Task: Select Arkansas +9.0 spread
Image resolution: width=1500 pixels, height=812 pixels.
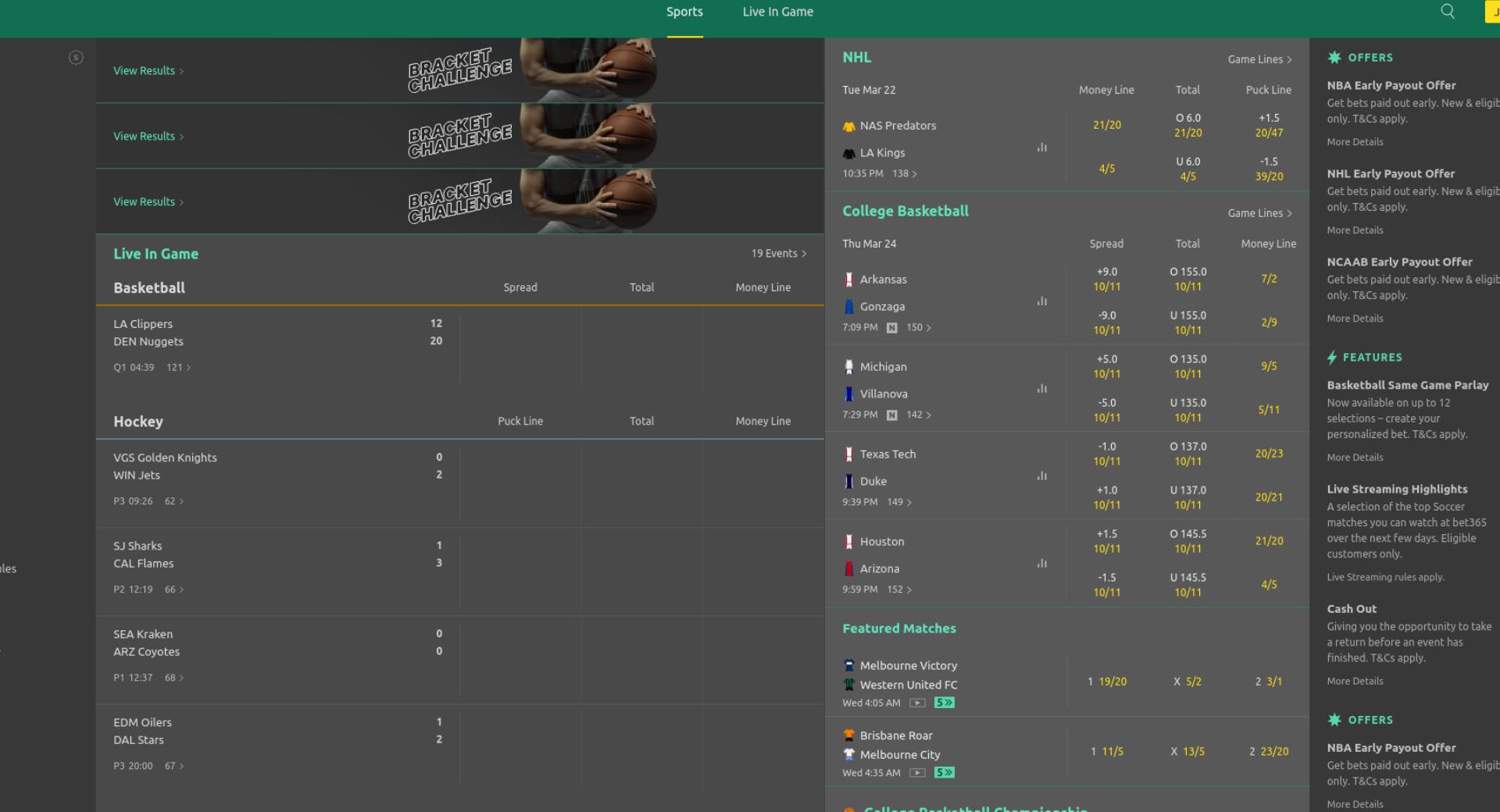Action: point(1106,279)
